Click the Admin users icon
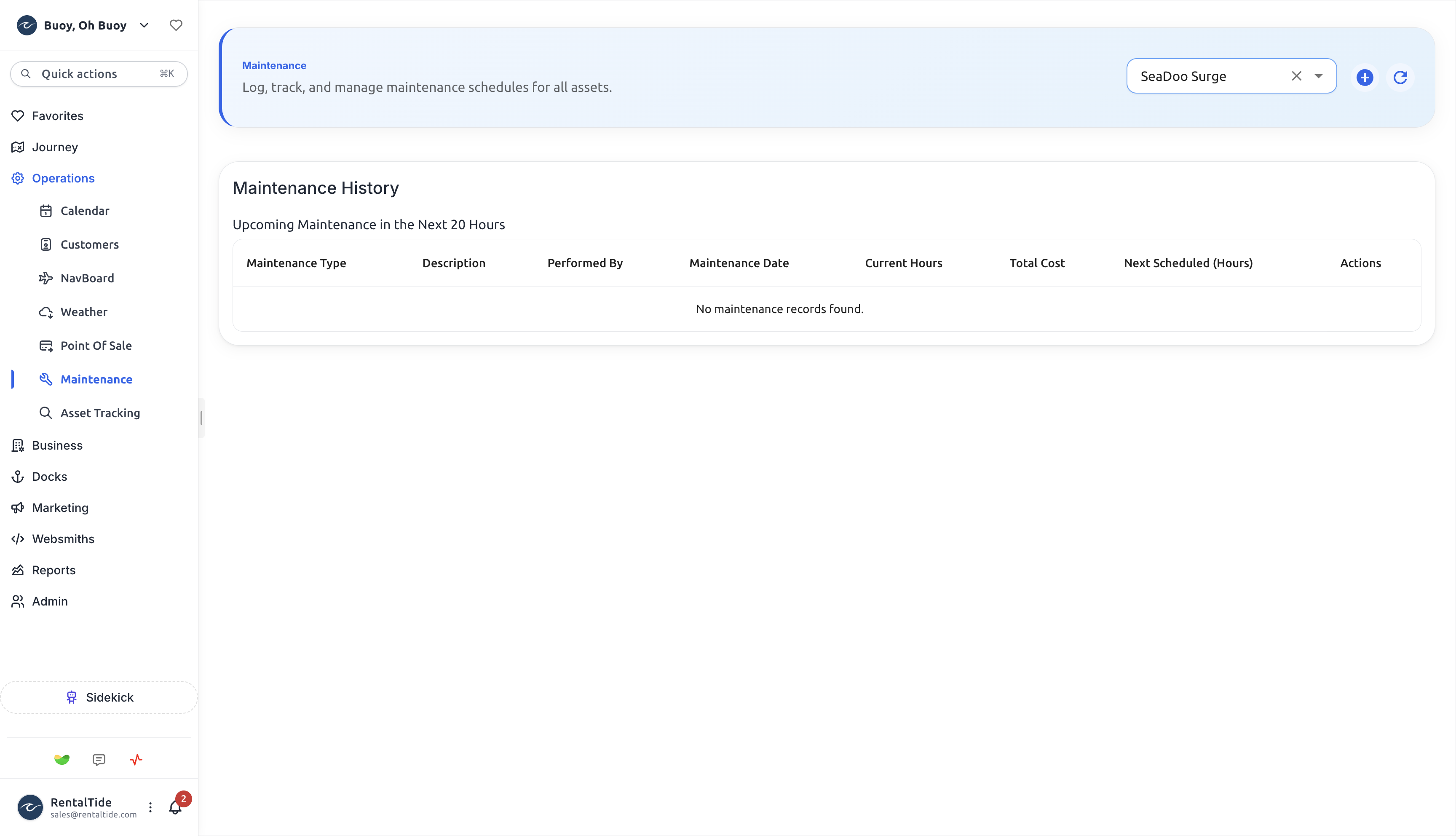The height and width of the screenshot is (836, 1456). coord(18,601)
